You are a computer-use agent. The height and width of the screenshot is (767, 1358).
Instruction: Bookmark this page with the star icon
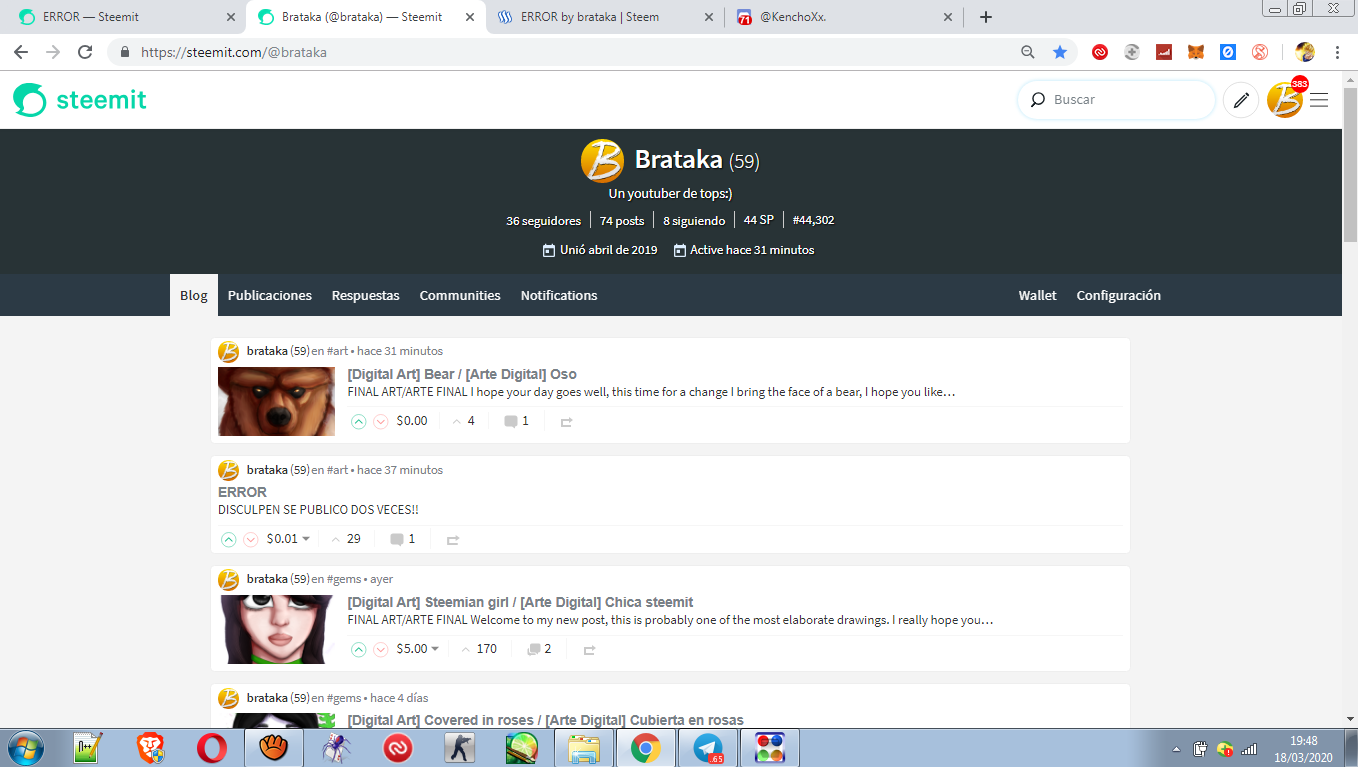tap(1060, 52)
